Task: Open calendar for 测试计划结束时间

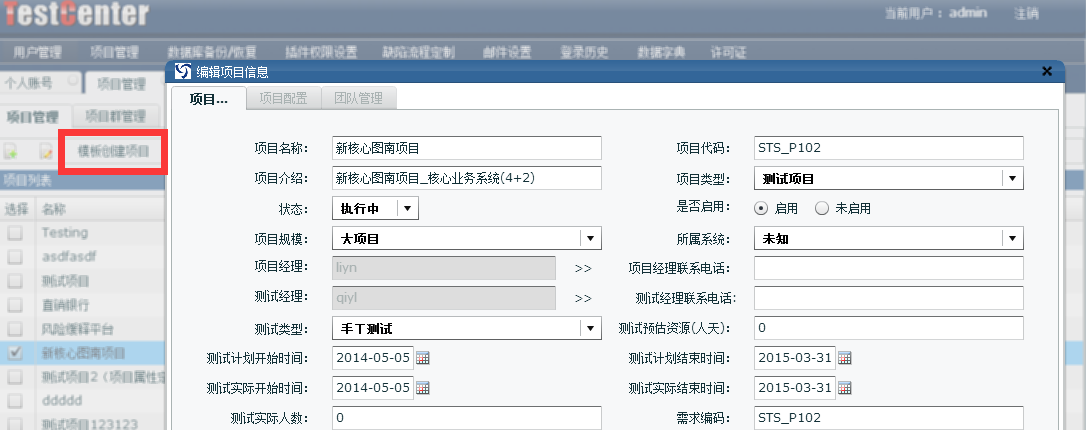Action: (845, 358)
